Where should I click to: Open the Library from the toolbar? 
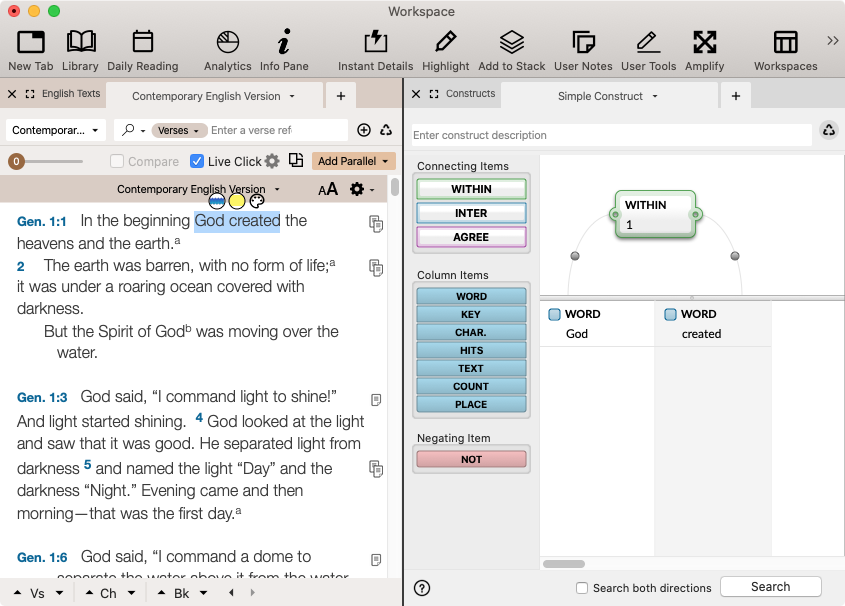(80, 49)
